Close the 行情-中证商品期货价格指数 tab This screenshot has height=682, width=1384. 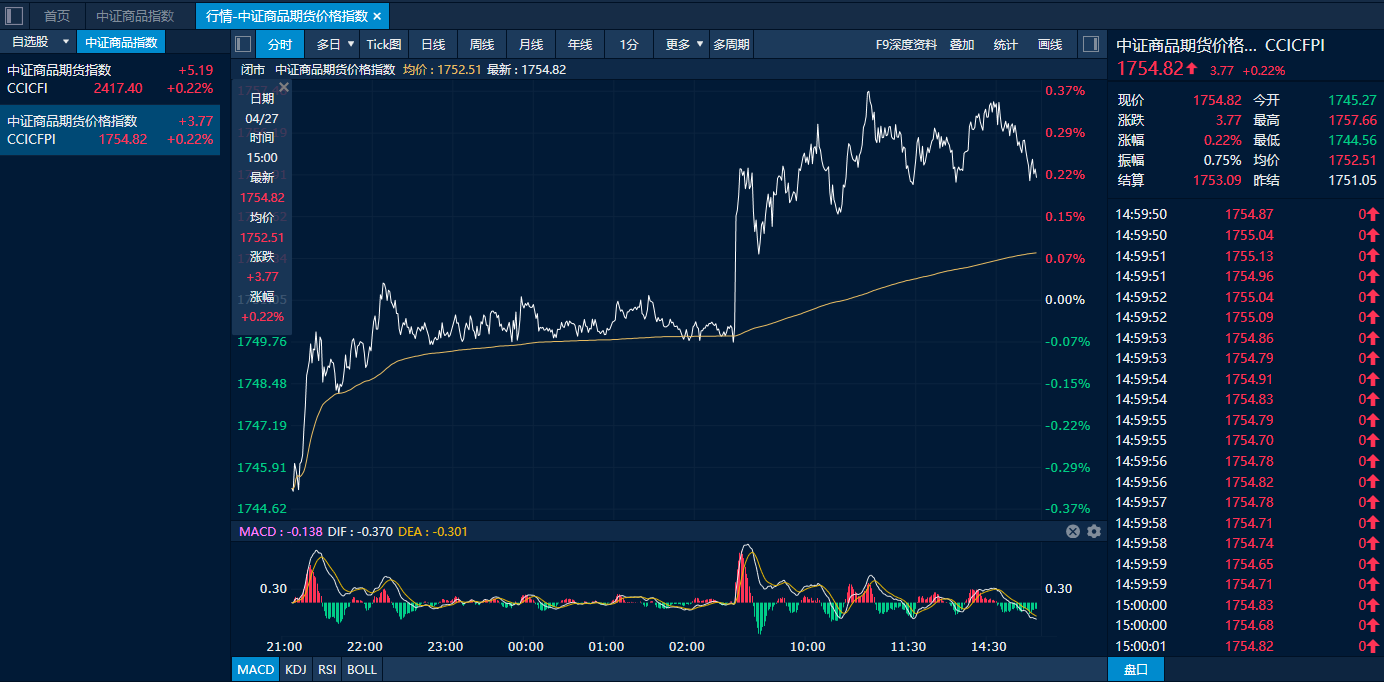coord(377,16)
